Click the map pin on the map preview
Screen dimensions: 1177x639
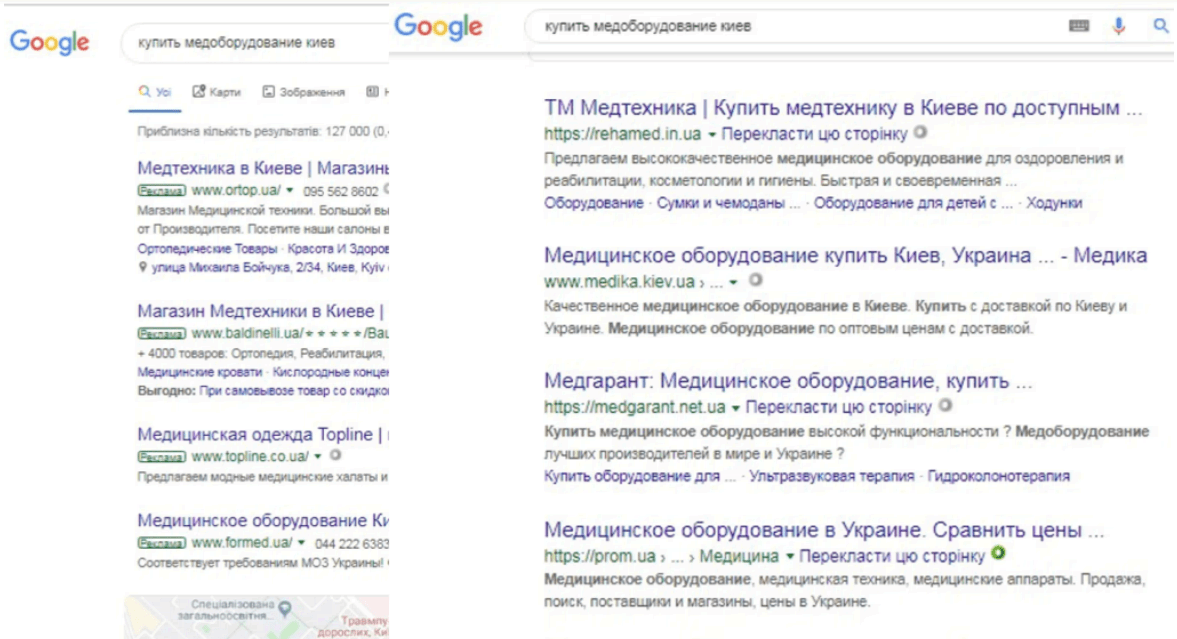(x=284, y=607)
